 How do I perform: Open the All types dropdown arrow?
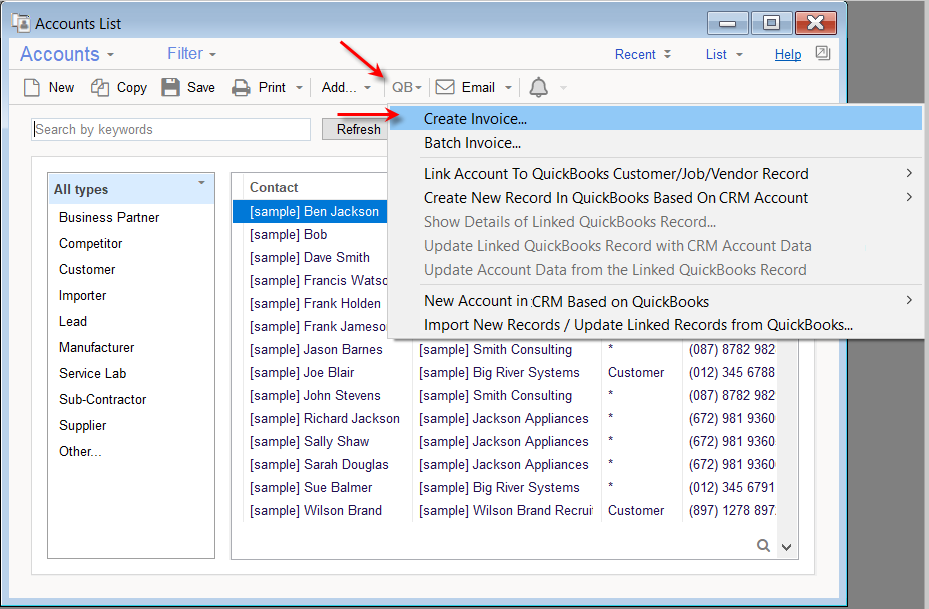click(x=201, y=184)
